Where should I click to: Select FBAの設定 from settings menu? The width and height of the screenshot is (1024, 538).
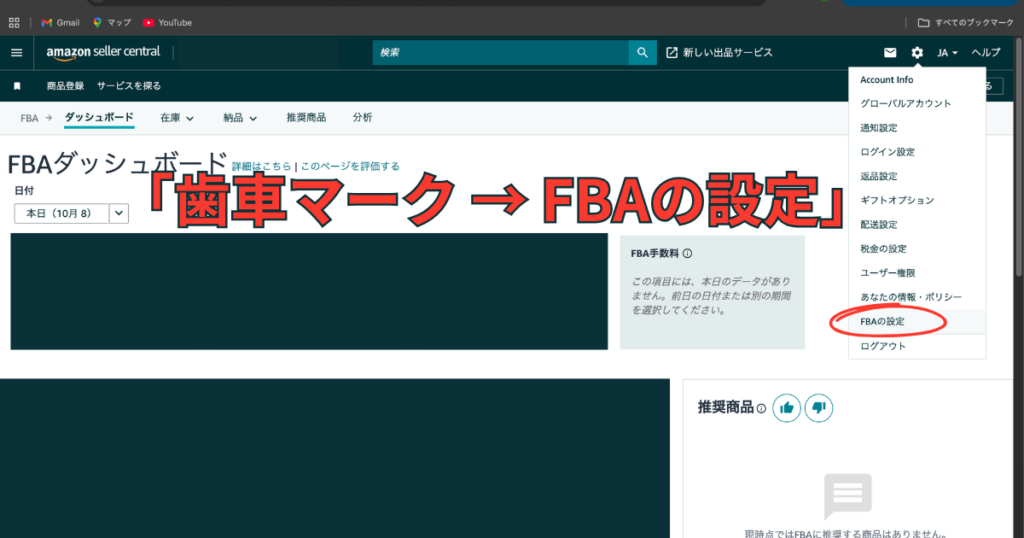coord(882,322)
